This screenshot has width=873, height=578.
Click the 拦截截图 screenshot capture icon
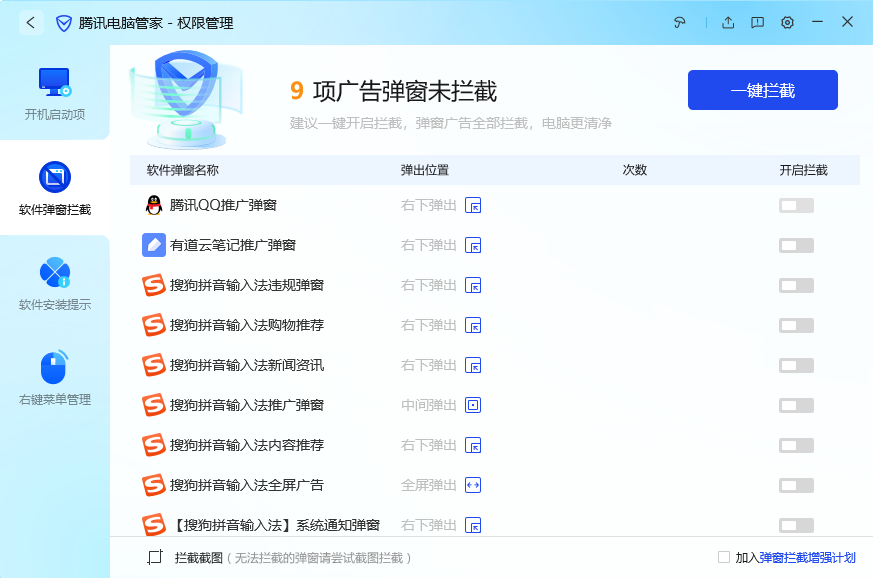click(155, 557)
